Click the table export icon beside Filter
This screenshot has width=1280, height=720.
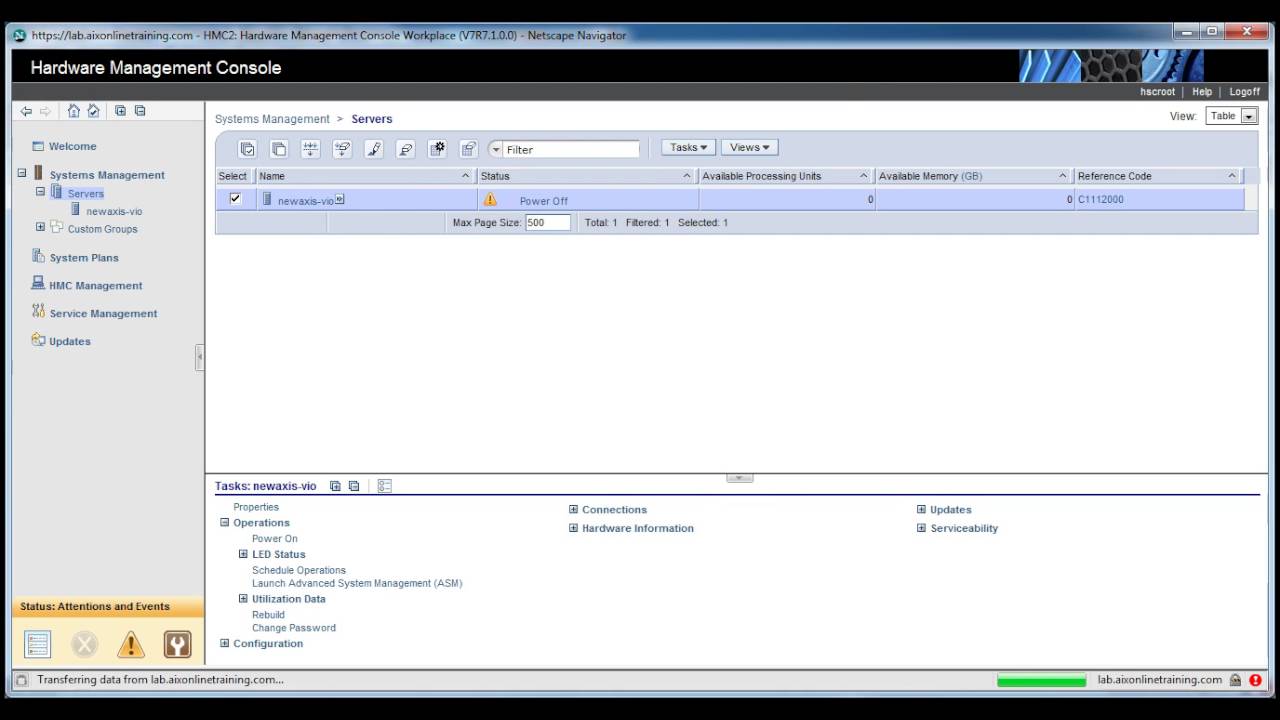(x=468, y=149)
